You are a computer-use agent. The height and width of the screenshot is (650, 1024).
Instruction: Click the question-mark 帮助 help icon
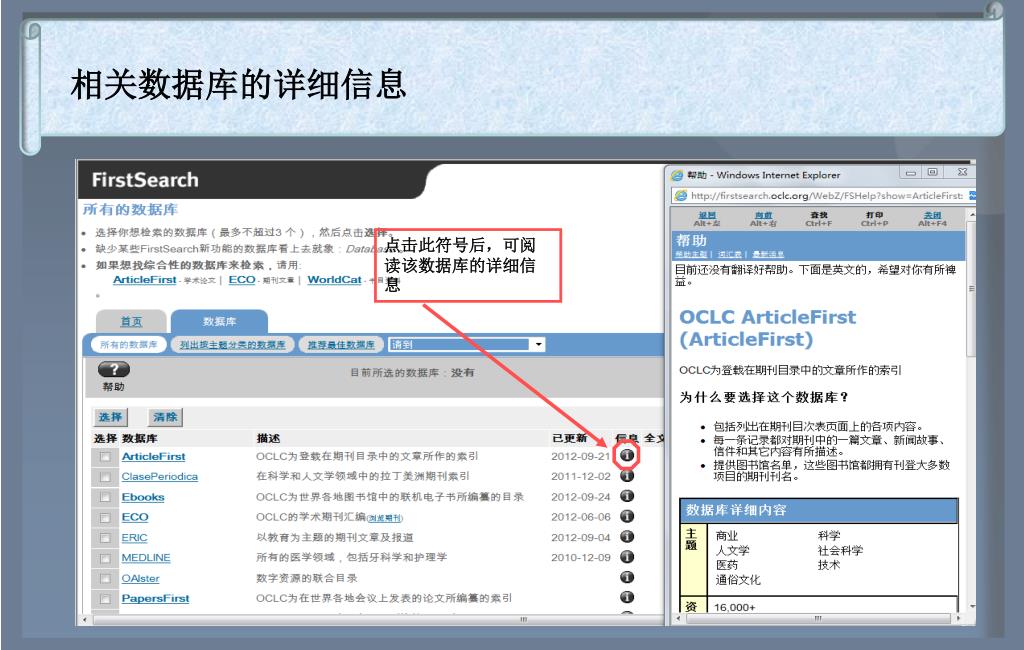(x=114, y=369)
